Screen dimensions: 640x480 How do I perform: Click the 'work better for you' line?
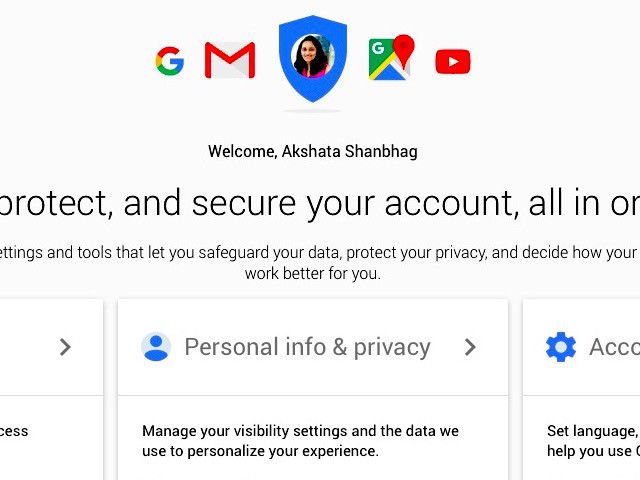(312, 273)
